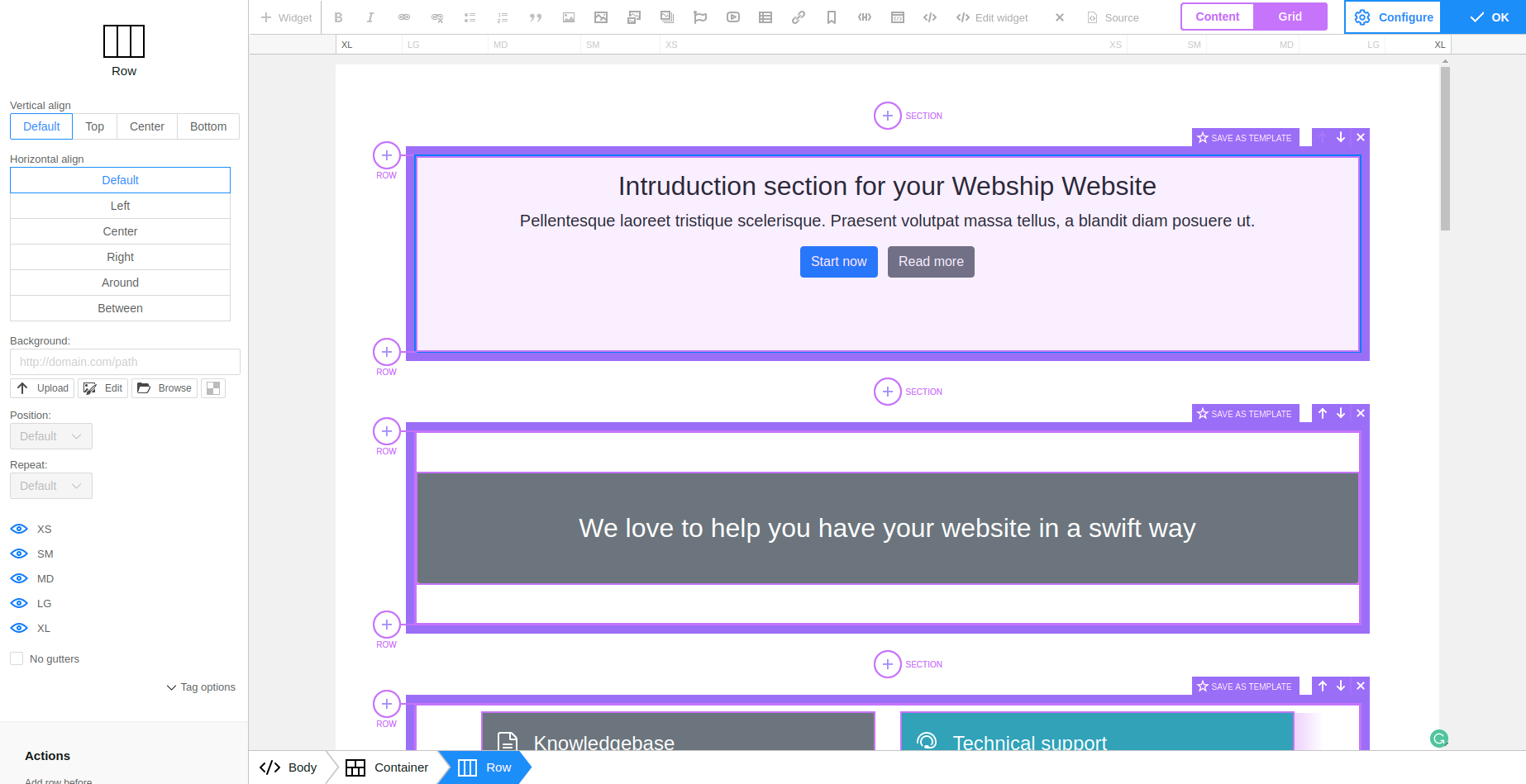Set vertical align to Bottom
The height and width of the screenshot is (784, 1526).
[x=208, y=126]
